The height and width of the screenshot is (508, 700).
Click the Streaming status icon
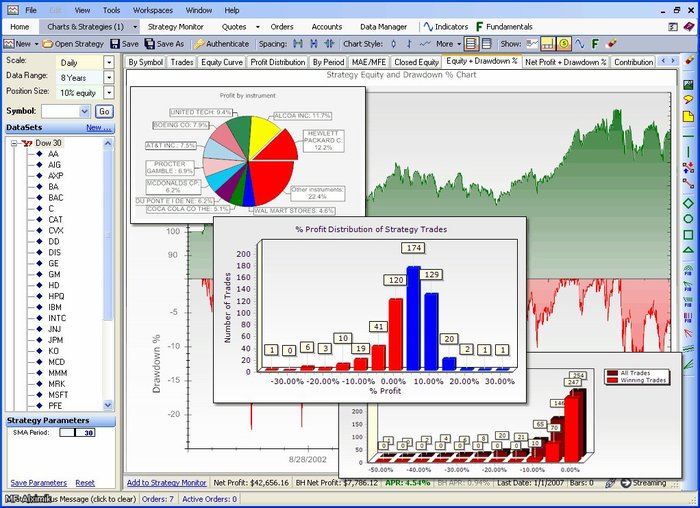(626, 483)
